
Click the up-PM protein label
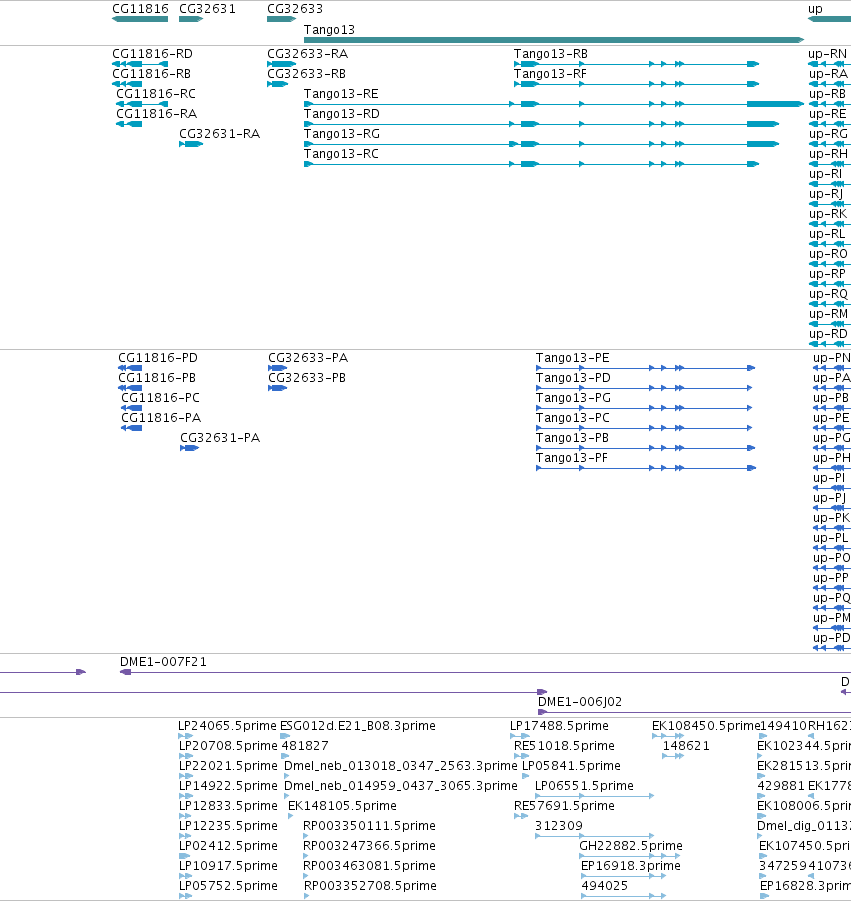pyautogui.click(x=831, y=618)
